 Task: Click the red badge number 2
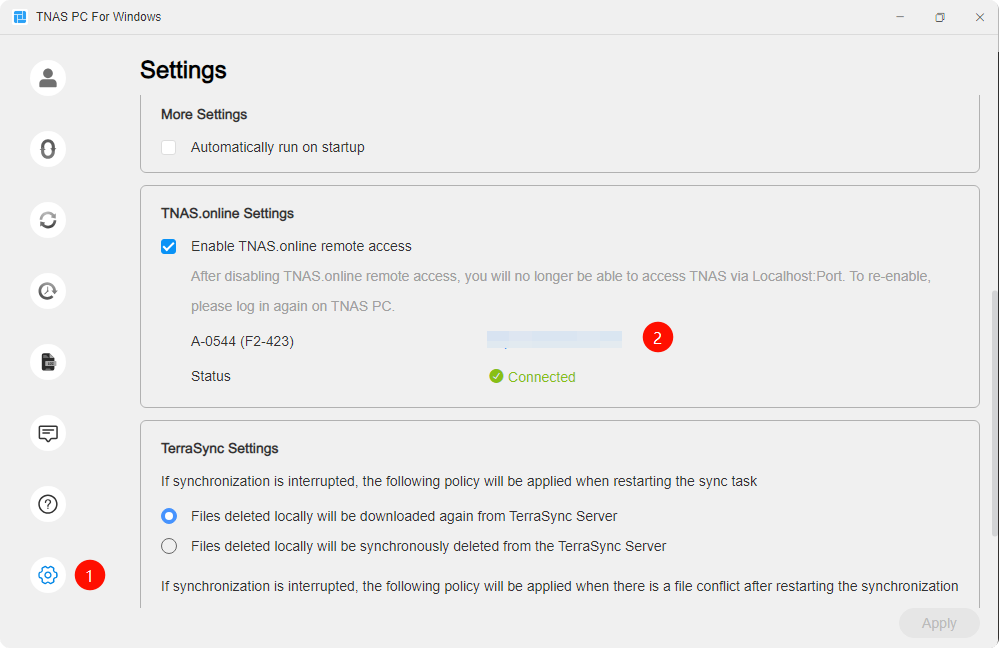658,337
